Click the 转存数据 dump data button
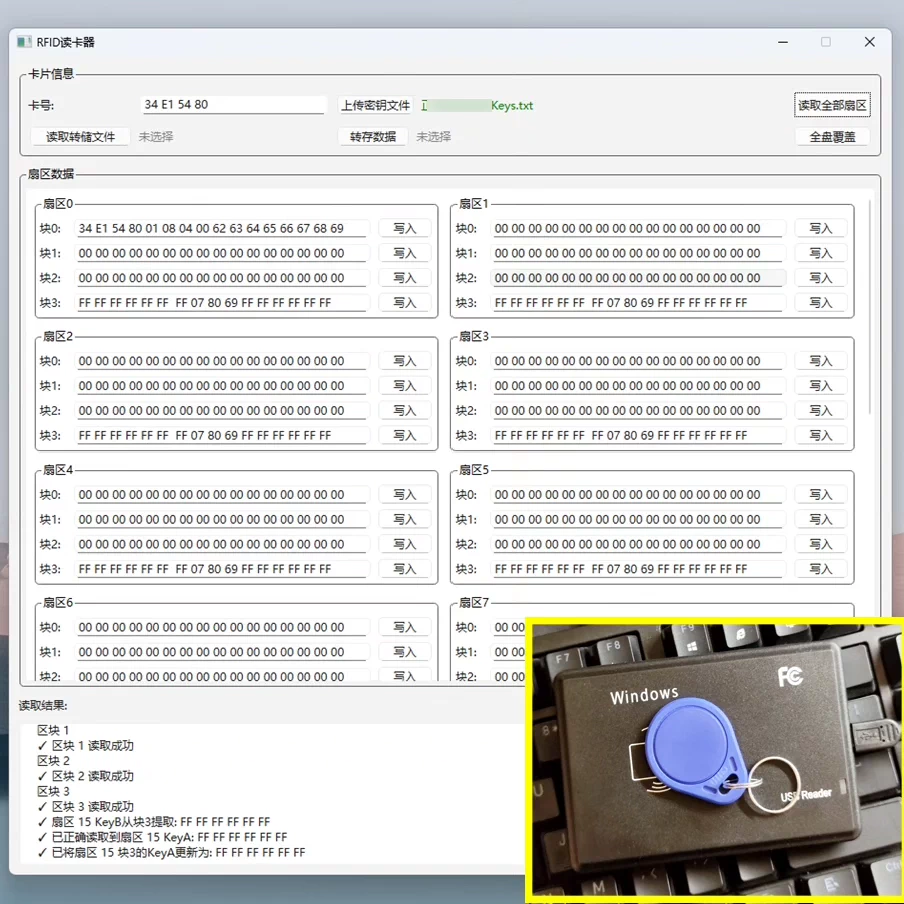The height and width of the screenshot is (904, 904). tap(370, 137)
